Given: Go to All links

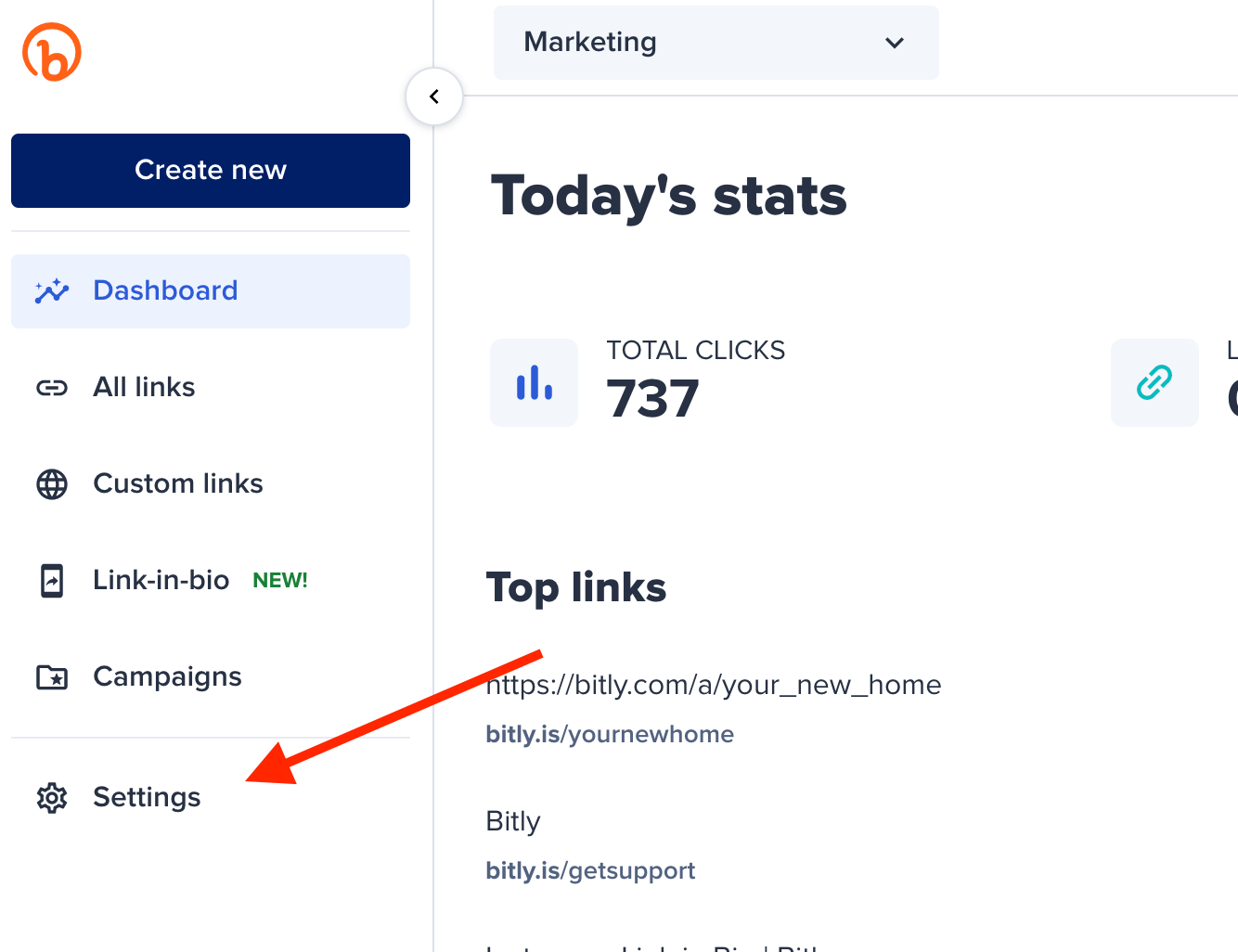Looking at the screenshot, I should click(x=211, y=388).
